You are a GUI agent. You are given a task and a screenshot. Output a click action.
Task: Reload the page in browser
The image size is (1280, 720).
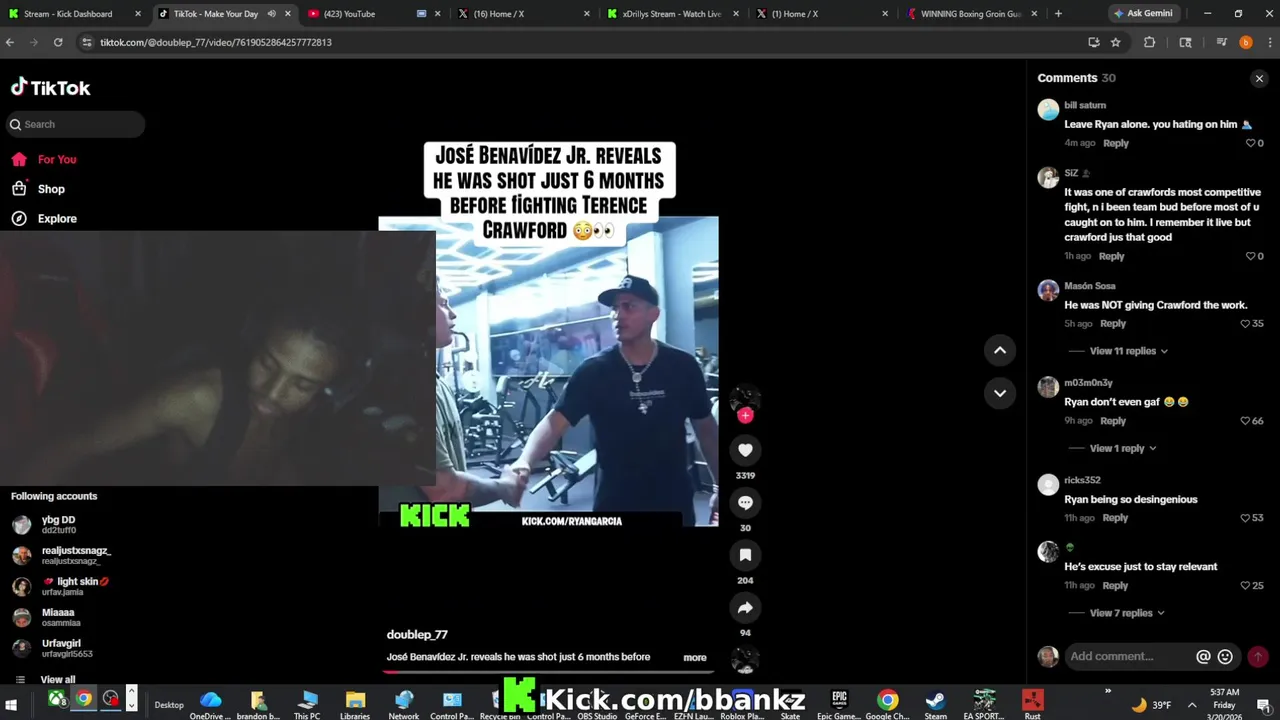click(58, 42)
